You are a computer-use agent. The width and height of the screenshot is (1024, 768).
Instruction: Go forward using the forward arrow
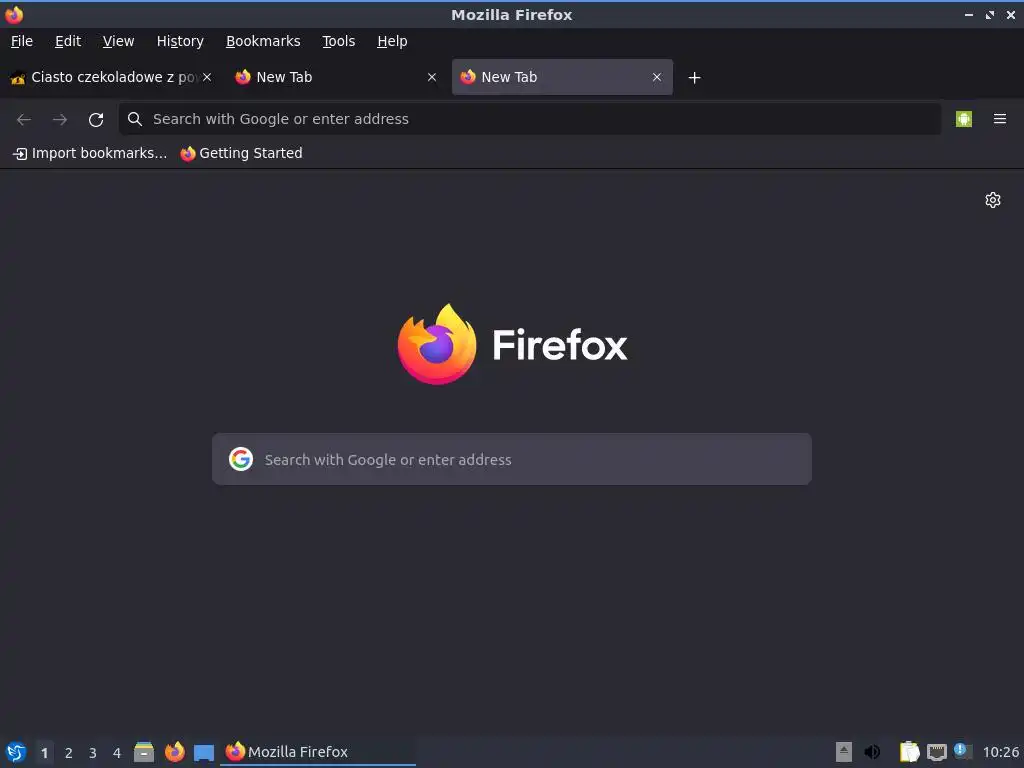60,120
